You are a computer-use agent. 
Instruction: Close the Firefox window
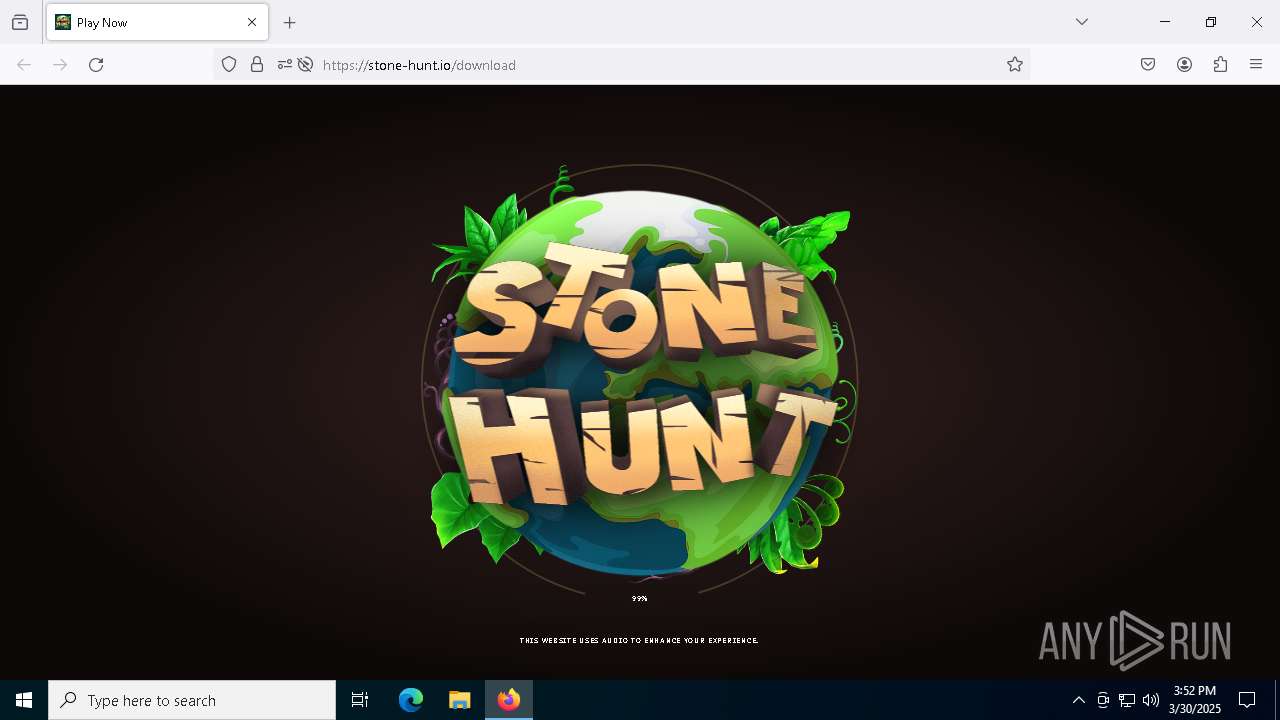pos(1257,22)
